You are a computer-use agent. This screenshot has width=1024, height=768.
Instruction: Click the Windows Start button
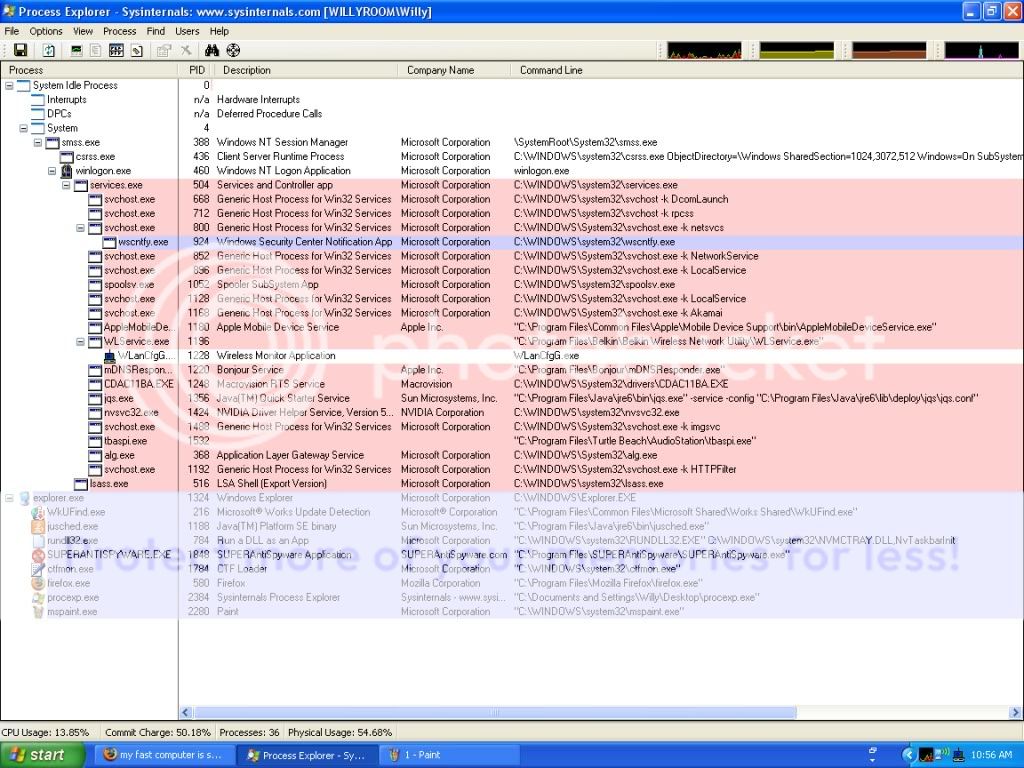(38, 755)
